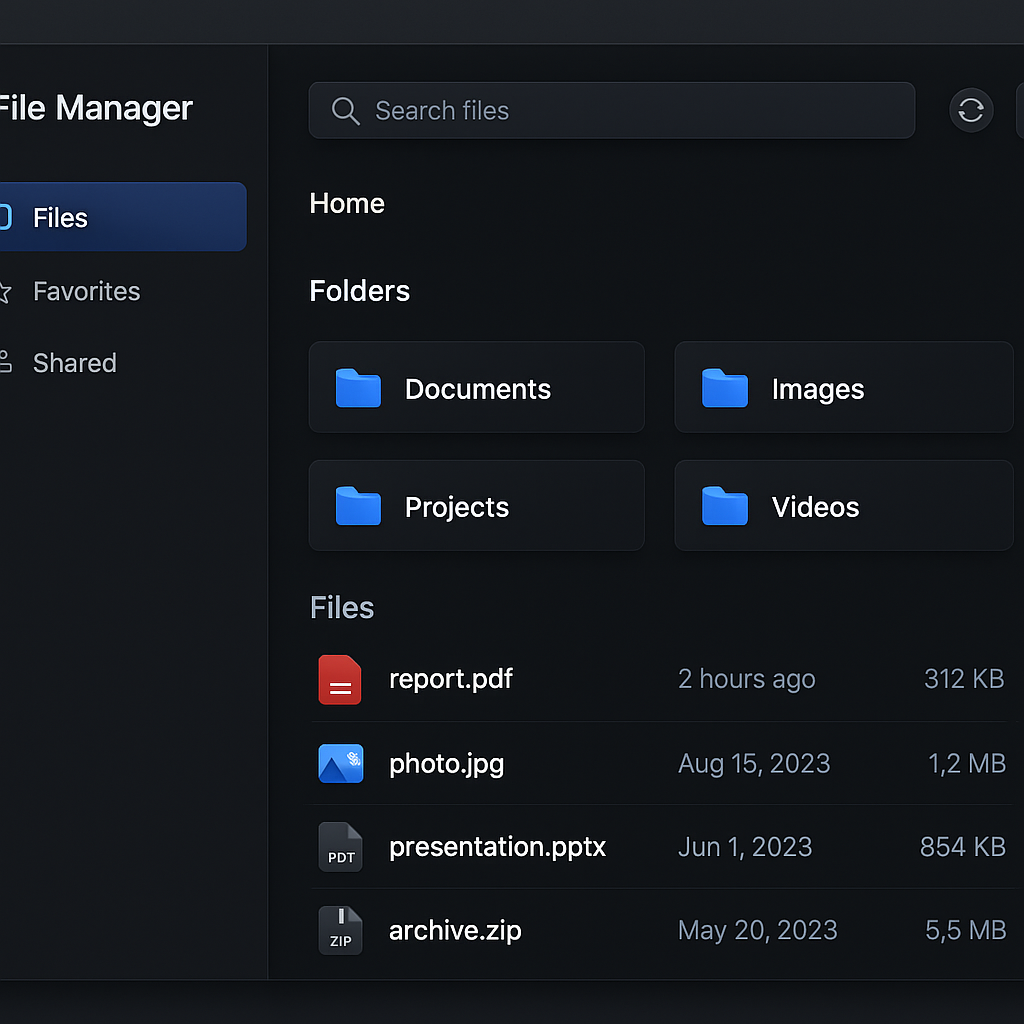This screenshot has height=1024, width=1024.
Task: Click the File Manager app title
Action: pos(95,108)
